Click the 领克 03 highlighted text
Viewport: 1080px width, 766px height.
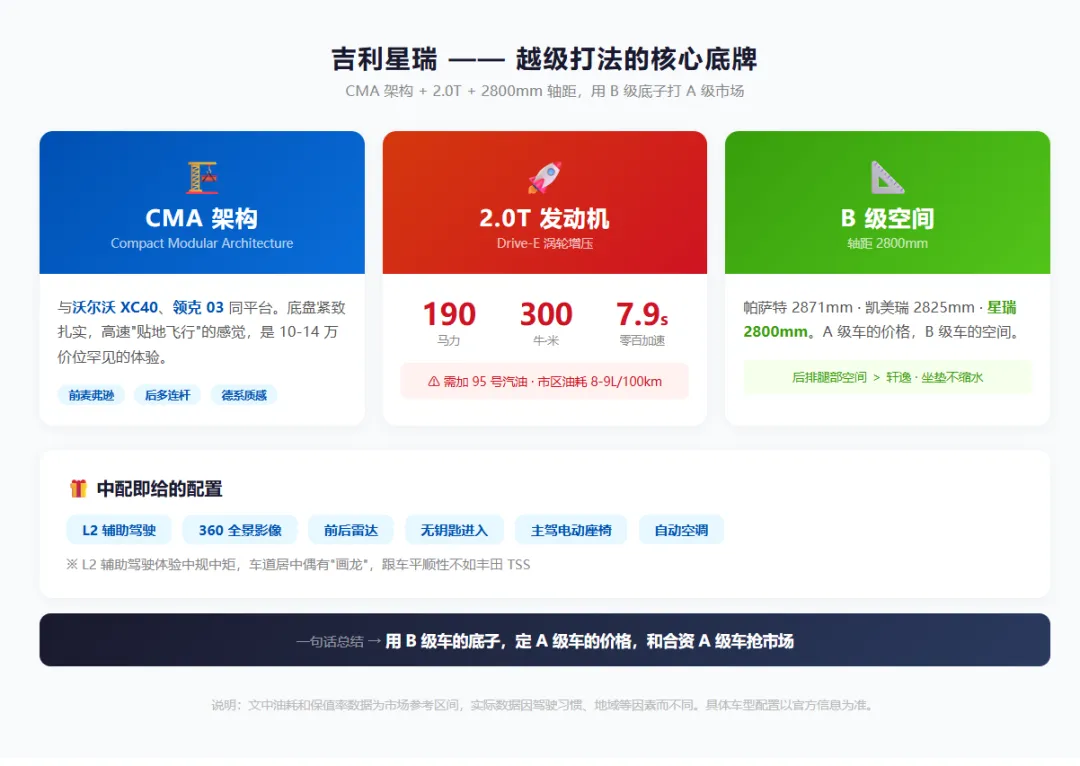[x=198, y=307]
